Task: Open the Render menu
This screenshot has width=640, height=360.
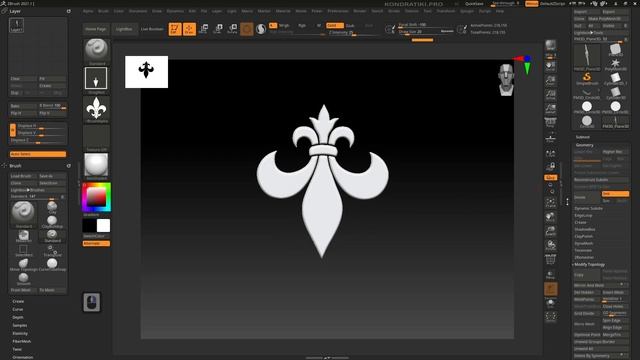Action: (360, 11)
